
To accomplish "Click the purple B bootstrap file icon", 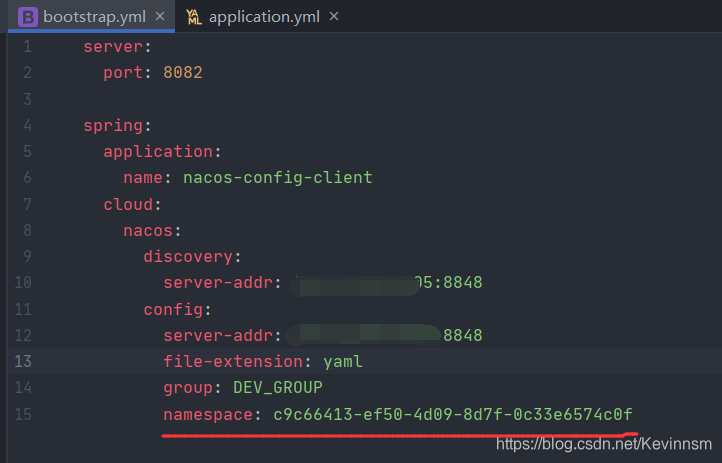I will pos(28,17).
